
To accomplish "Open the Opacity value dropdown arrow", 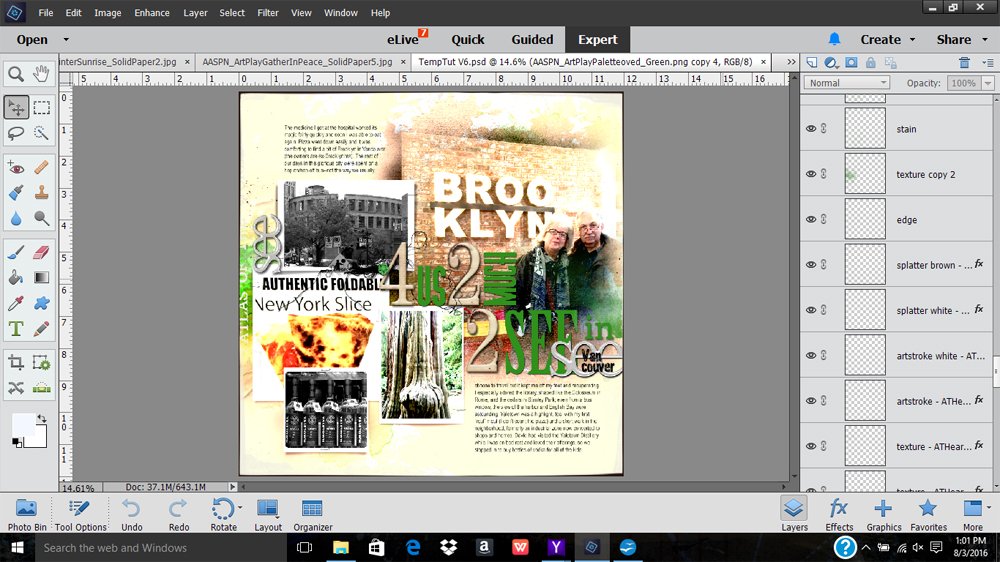I will (988, 83).
